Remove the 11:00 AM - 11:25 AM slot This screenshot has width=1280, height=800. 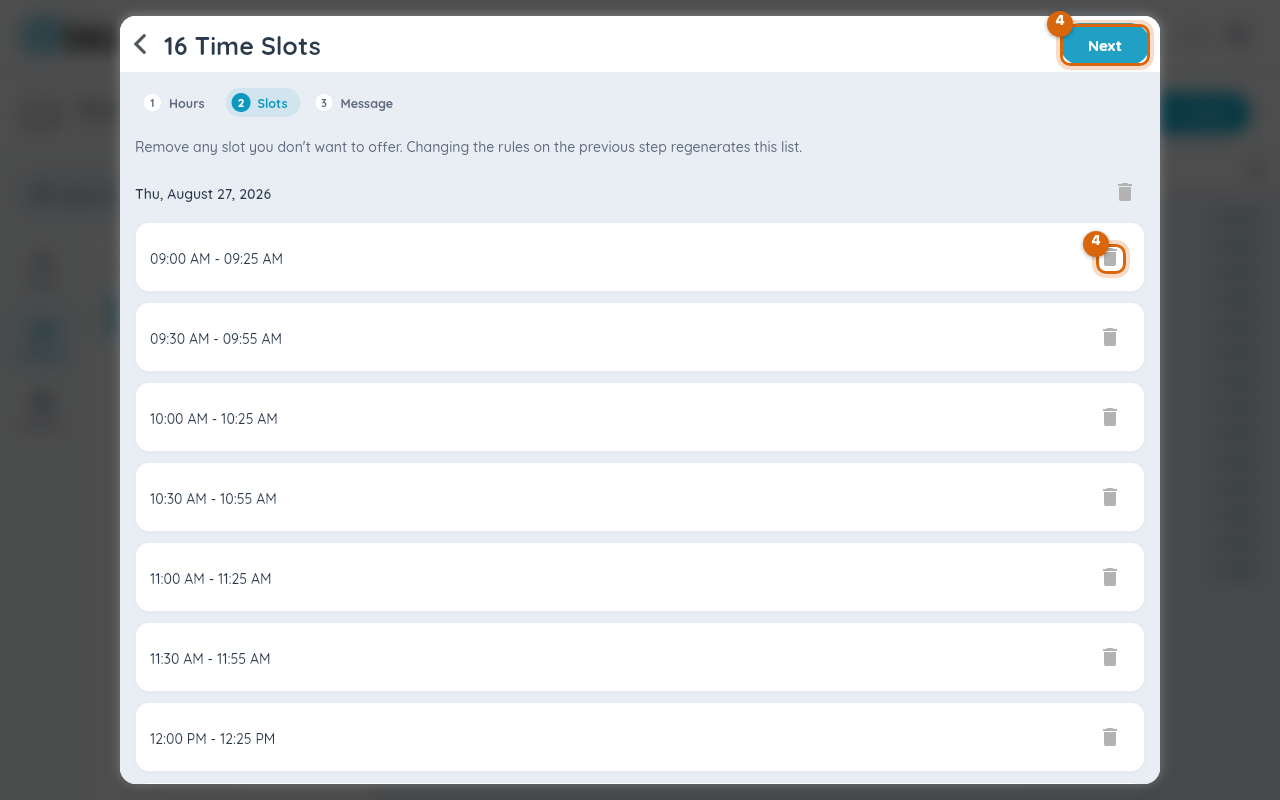click(x=1110, y=577)
